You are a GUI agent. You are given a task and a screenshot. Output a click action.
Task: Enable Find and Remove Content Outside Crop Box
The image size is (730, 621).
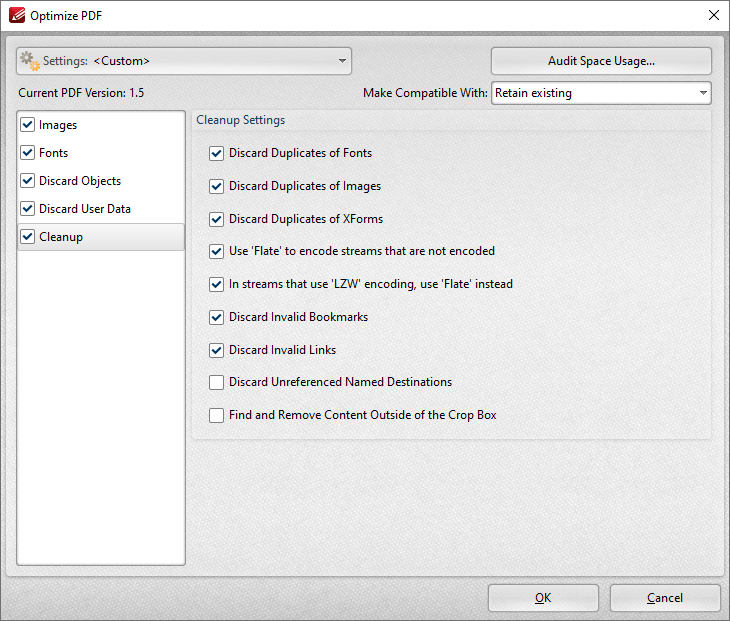216,415
